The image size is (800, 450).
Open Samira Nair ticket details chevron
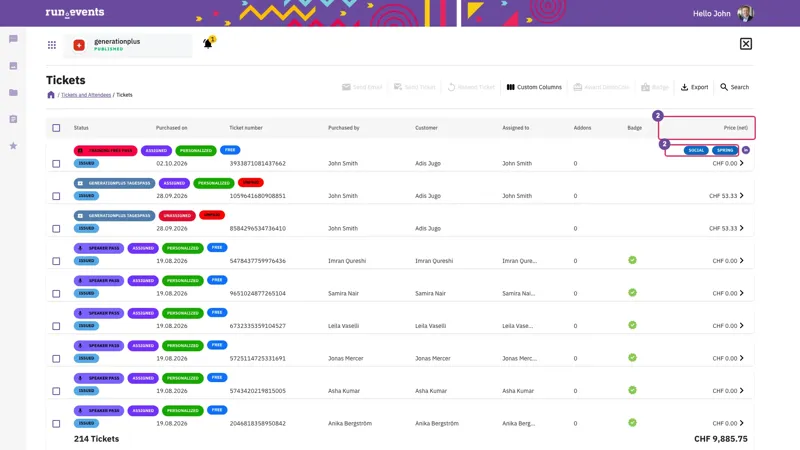click(x=741, y=293)
